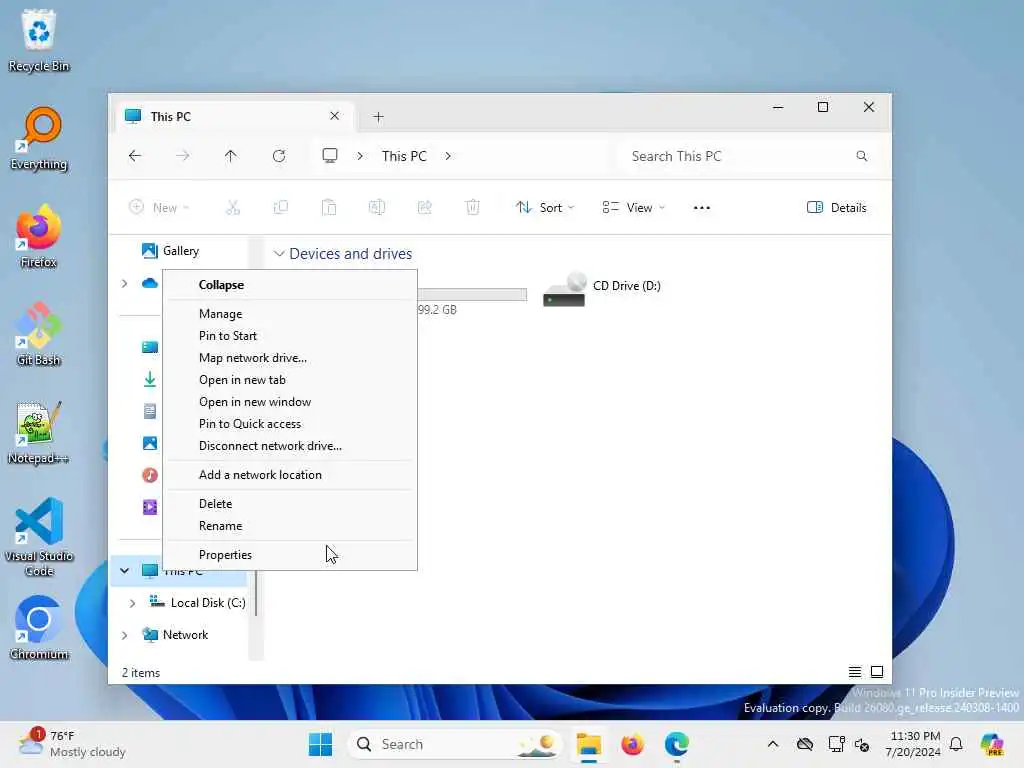The image size is (1024, 768).
Task: Click the Paste clipboard icon in toolbar
Action: tap(328, 208)
